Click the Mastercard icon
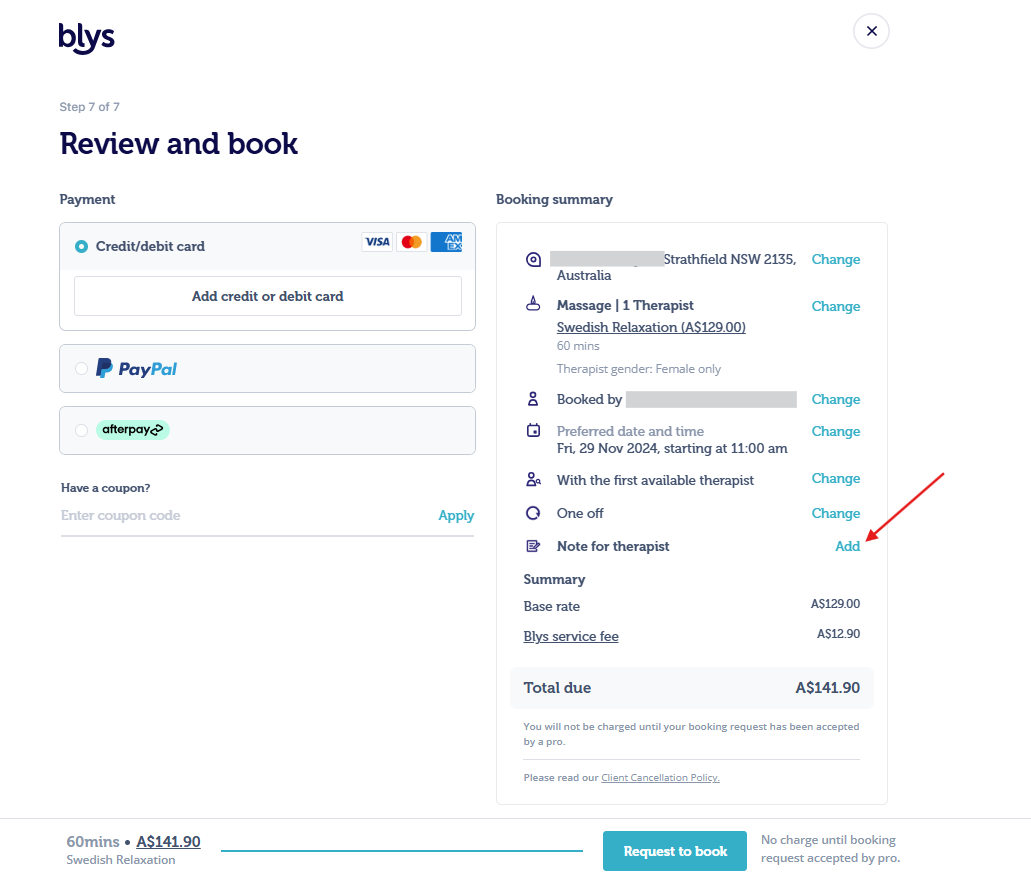 412,242
